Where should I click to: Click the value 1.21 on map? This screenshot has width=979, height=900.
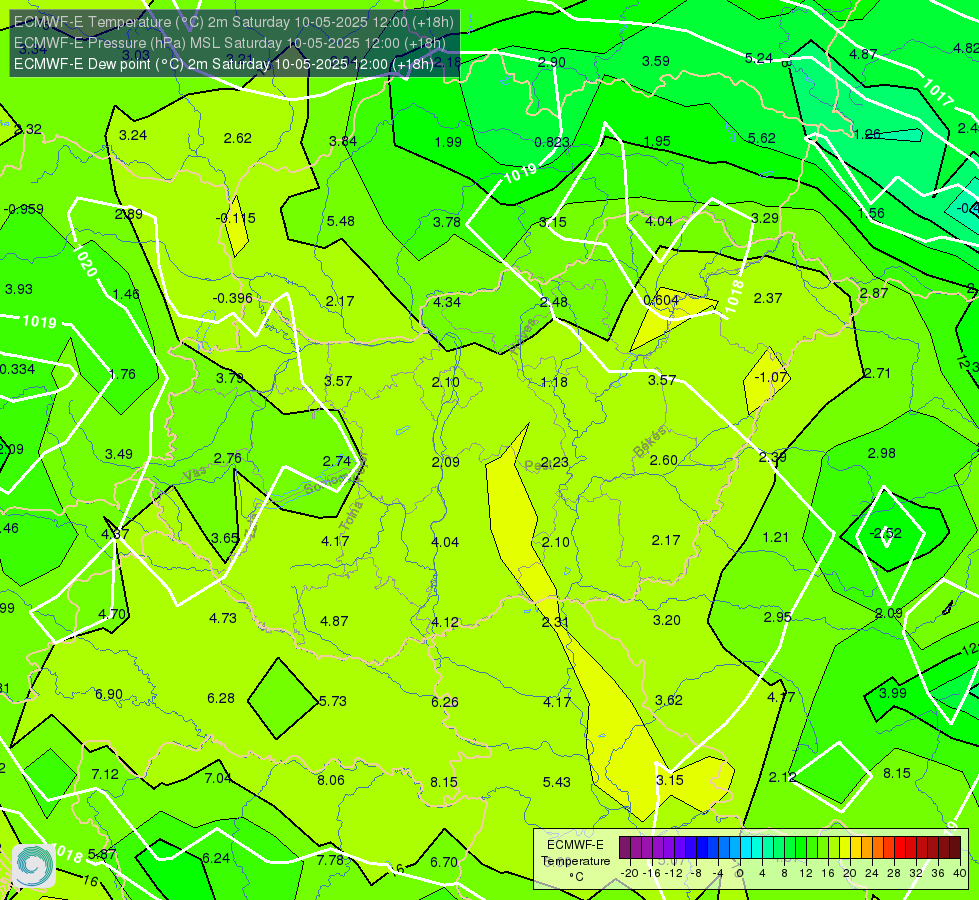pos(775,537)
